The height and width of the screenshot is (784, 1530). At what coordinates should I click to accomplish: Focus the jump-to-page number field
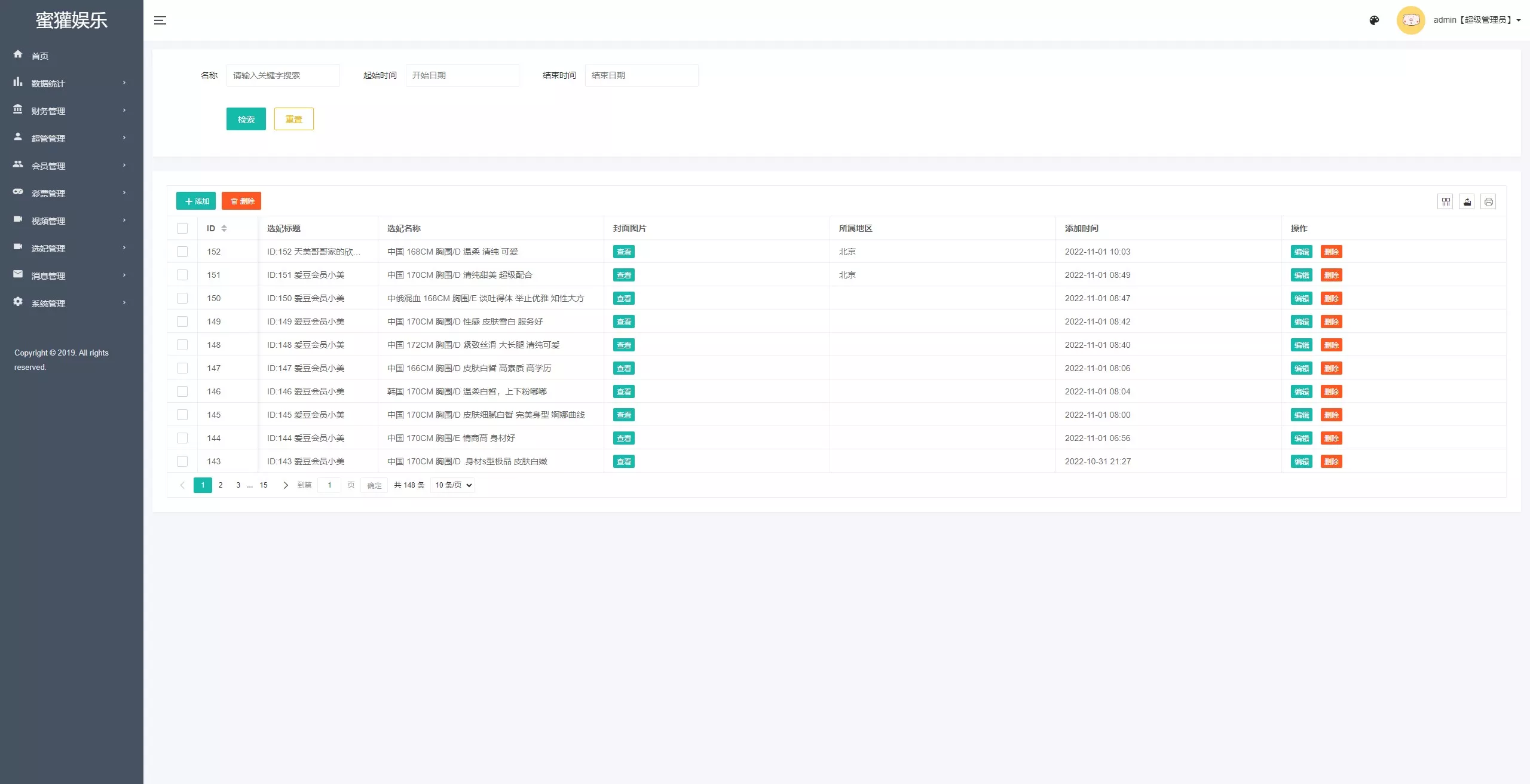[329, 485]
